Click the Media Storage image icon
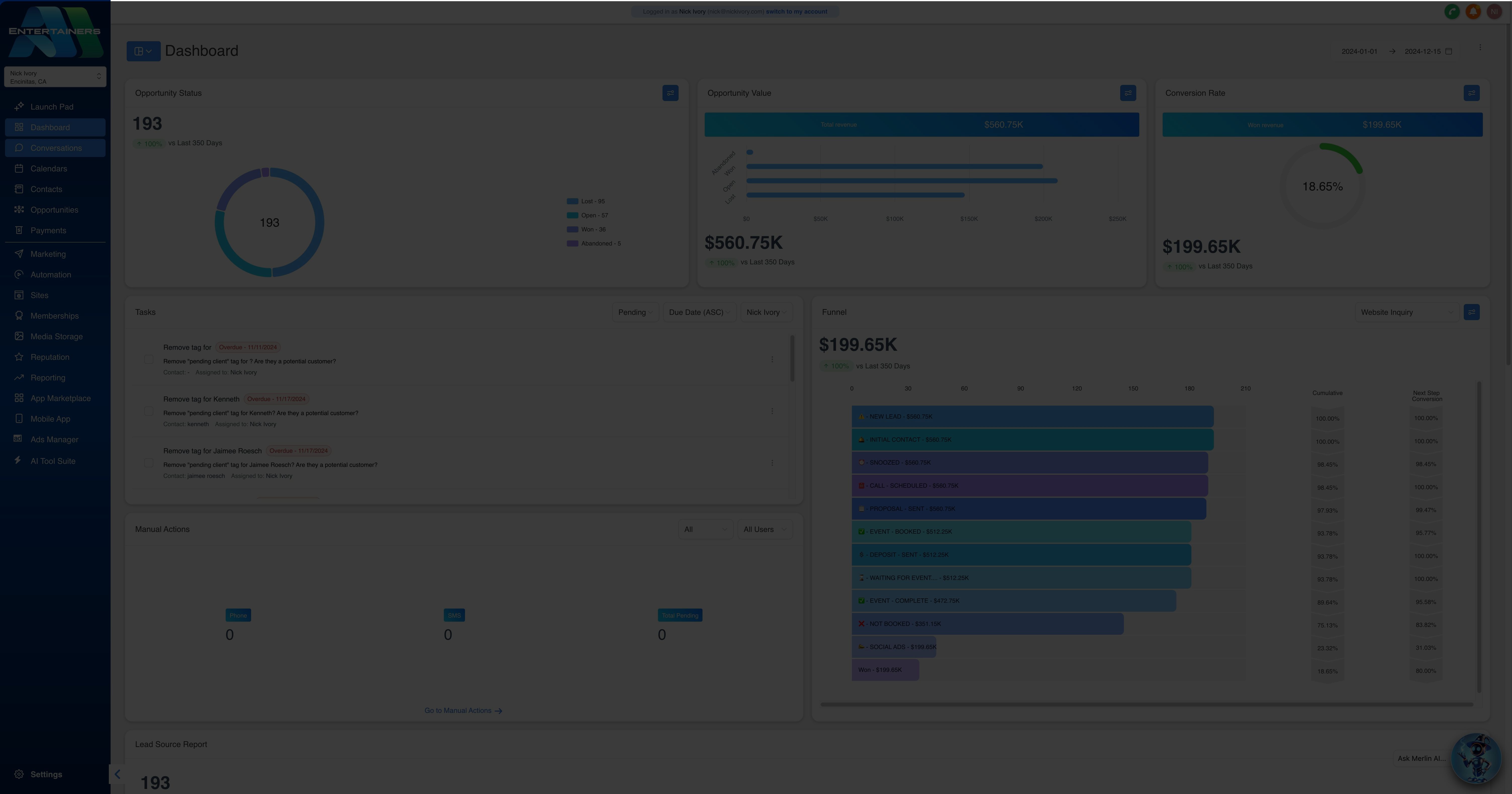This screenshot has width=1512, height=794. tap(19, 336)
